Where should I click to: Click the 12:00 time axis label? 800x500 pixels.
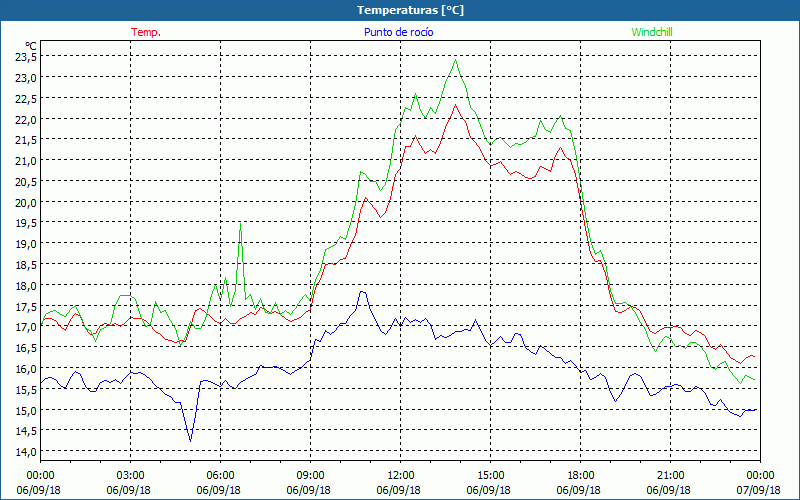[x=401, y=476]
